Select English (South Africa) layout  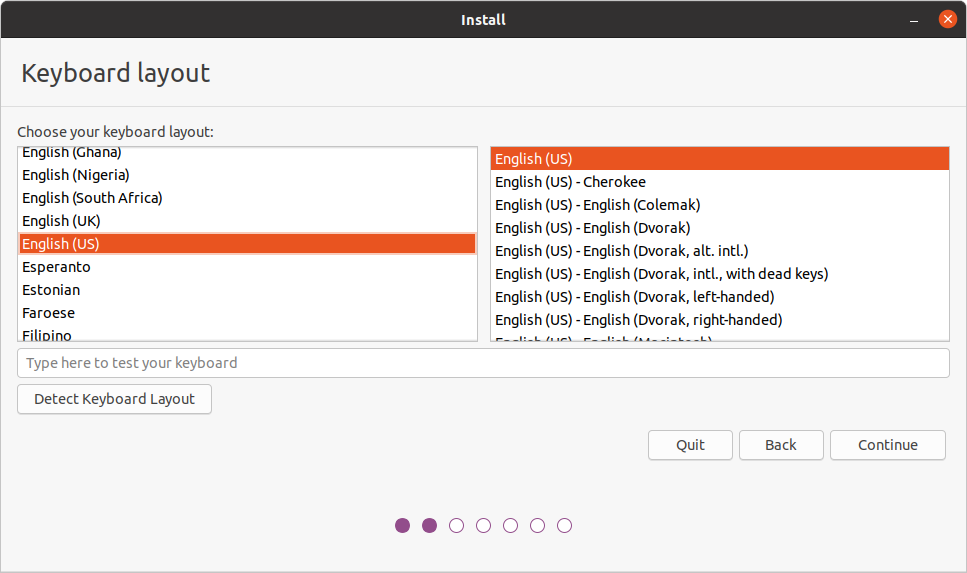coord(92,198)
